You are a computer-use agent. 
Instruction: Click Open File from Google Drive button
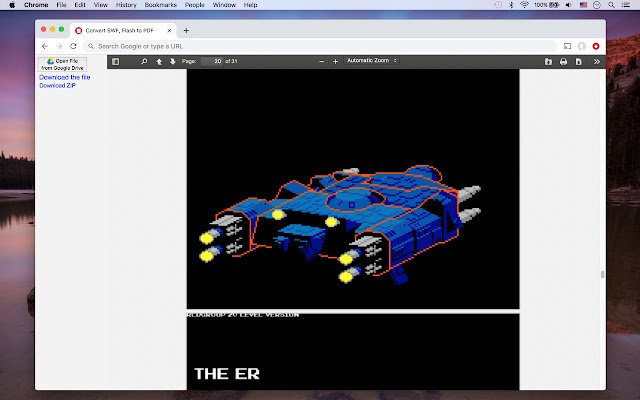tap(62, 64)
